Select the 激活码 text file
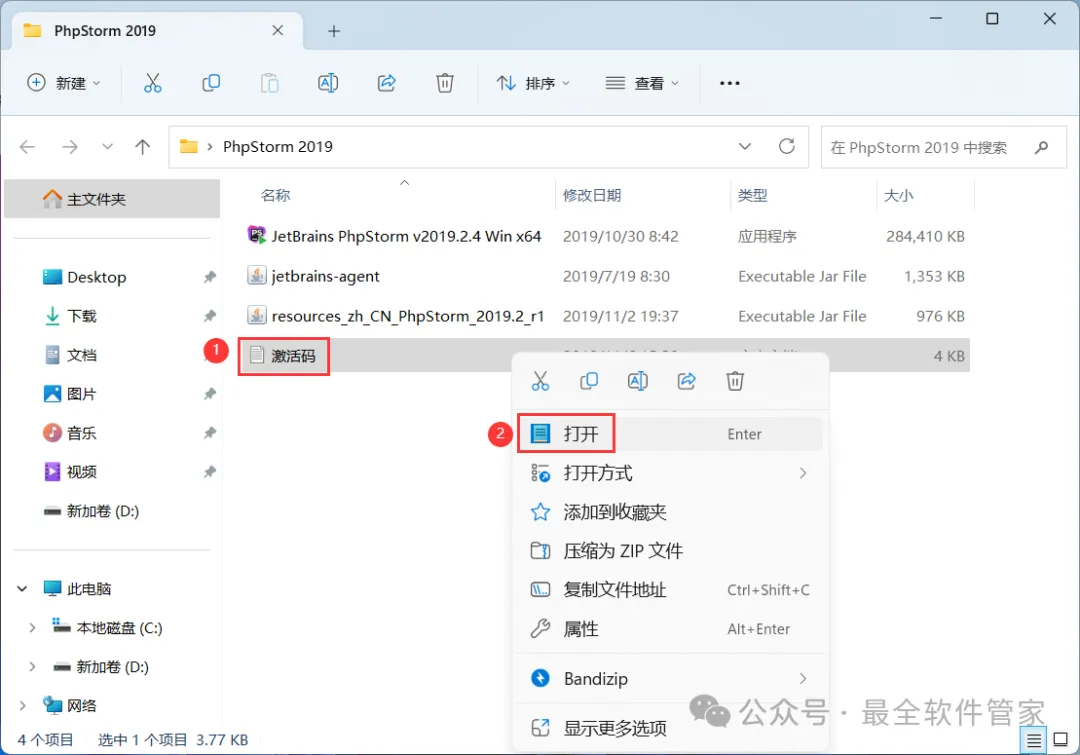This screenshot has height=755, width=1080. (x=604, y=355)
